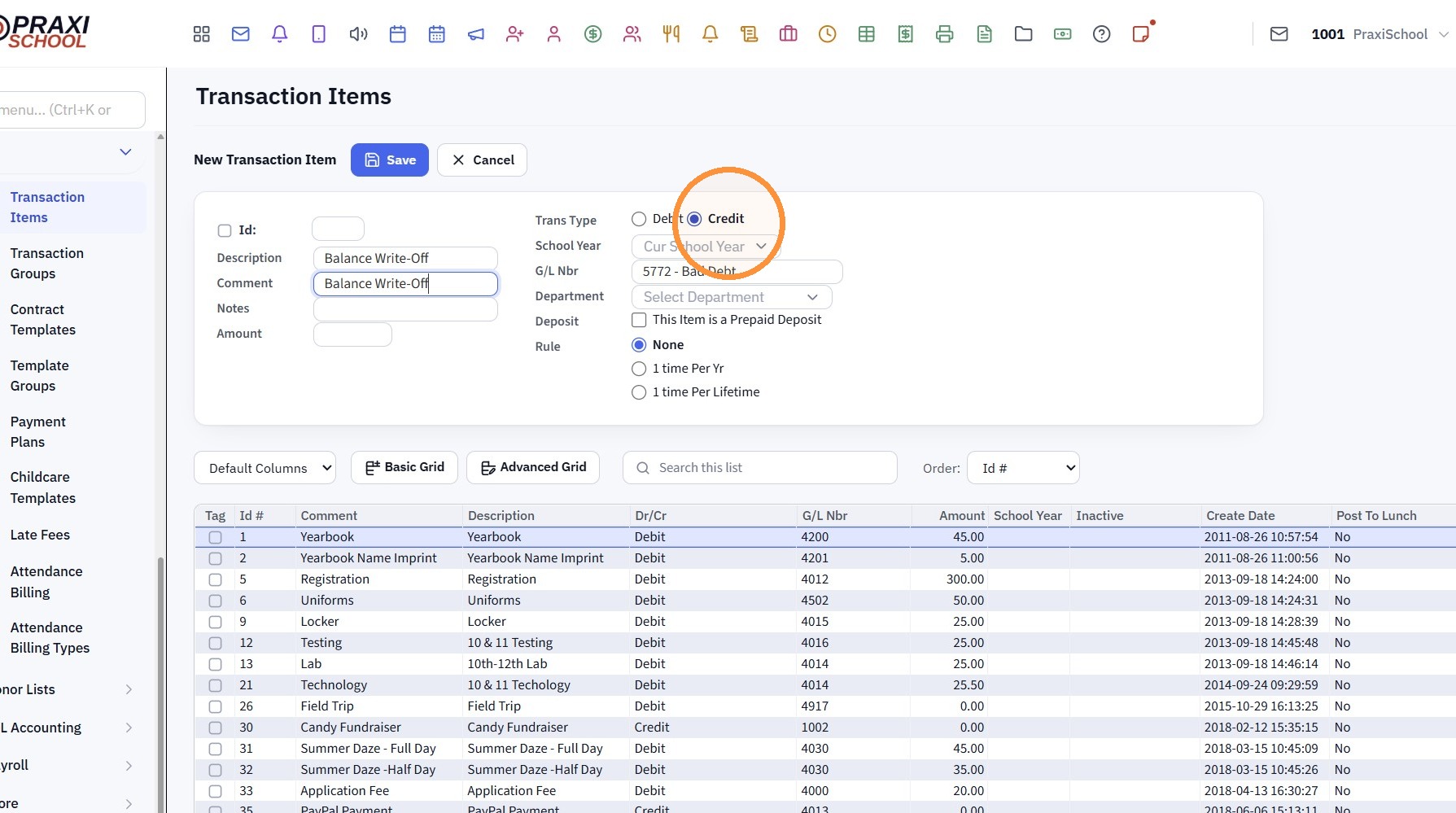Open the School Year dropdown
This screenshot has height=813, width=1456.
(x=706, y=247)
